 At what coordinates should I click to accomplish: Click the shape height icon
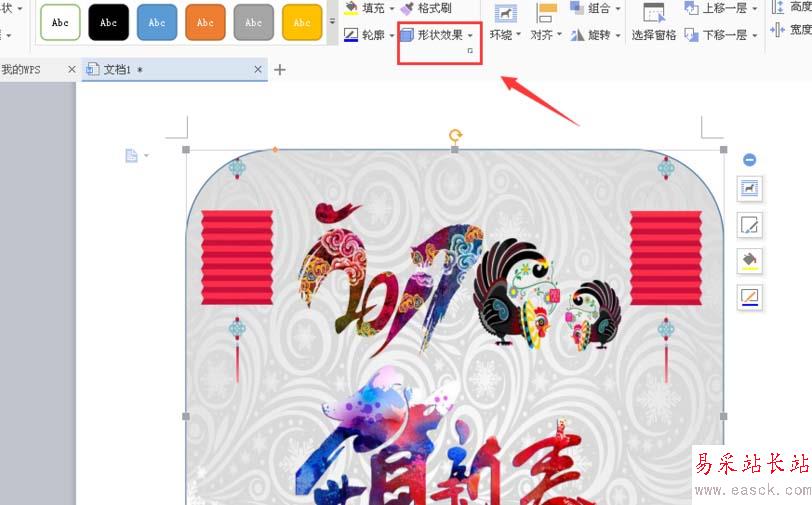point(777,7)
